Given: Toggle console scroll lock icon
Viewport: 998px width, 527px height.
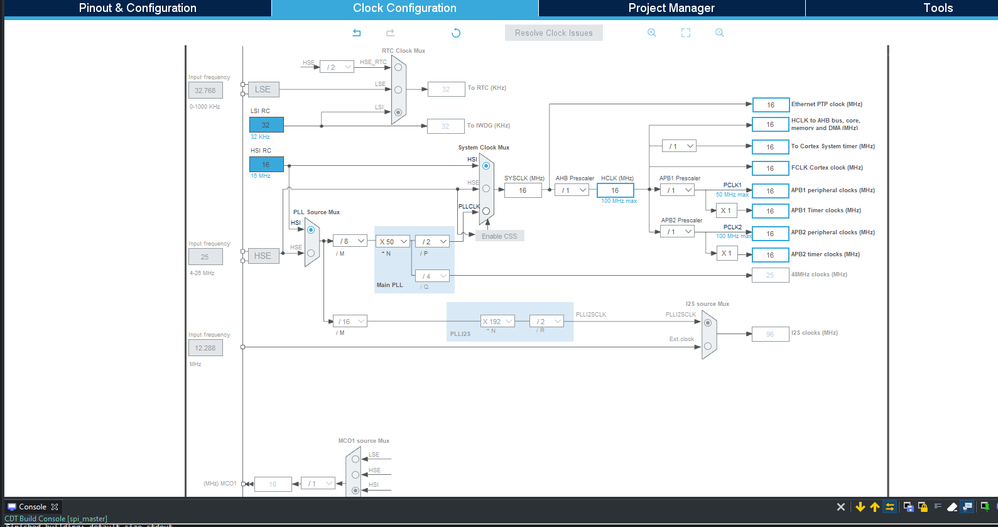Looking at the screenshot, I should (922, 507).
